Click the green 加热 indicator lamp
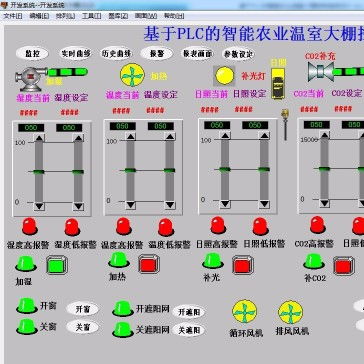Viewport: 364px width, 364px height. coord(119,260)
